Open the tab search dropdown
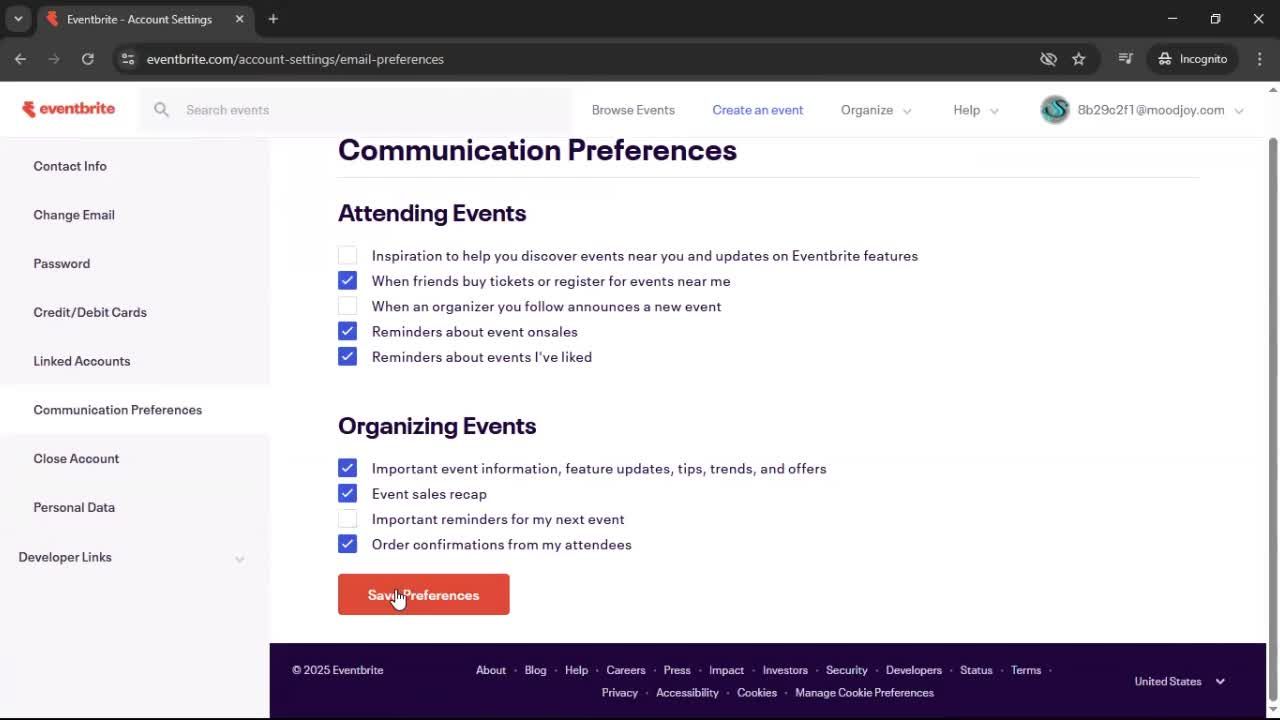The height and width of the screenshot is (720, 1280). tap(18, 19)
